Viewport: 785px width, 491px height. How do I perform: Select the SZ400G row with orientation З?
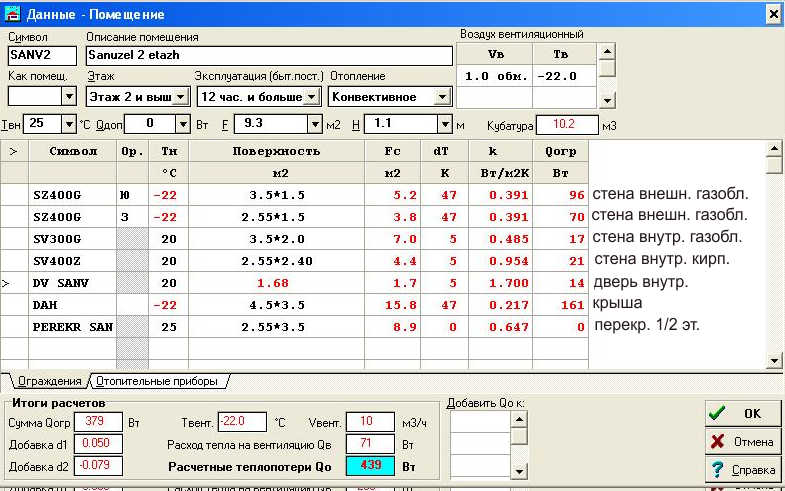coord(73,217)
